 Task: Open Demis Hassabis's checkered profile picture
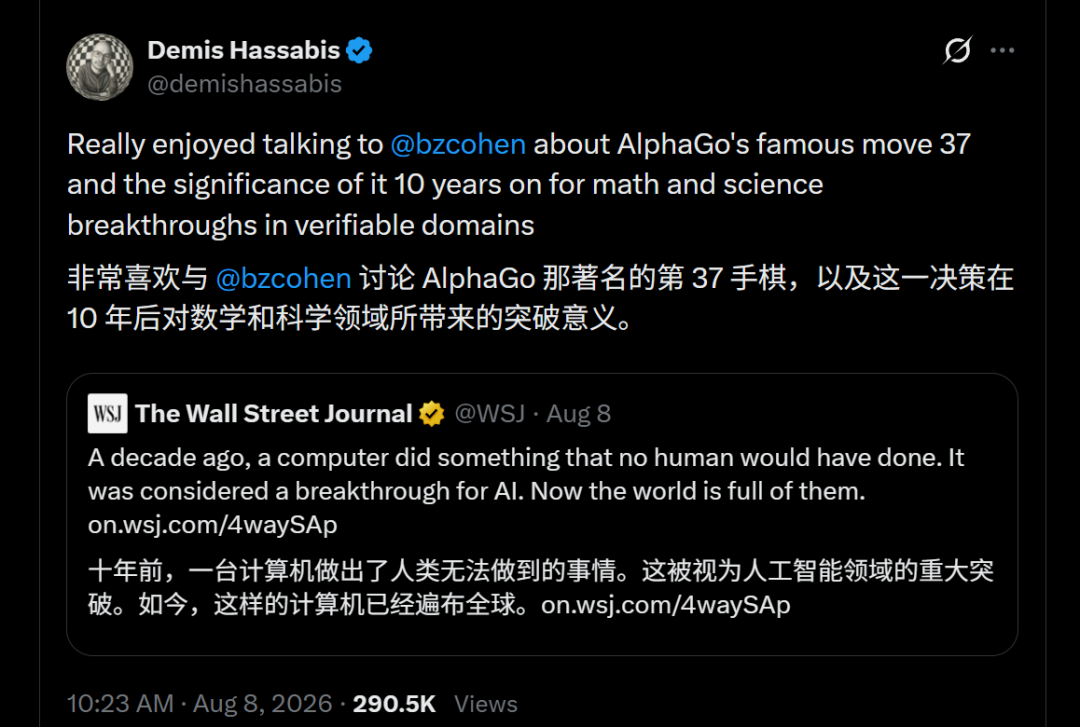click(x=100, y=67)
